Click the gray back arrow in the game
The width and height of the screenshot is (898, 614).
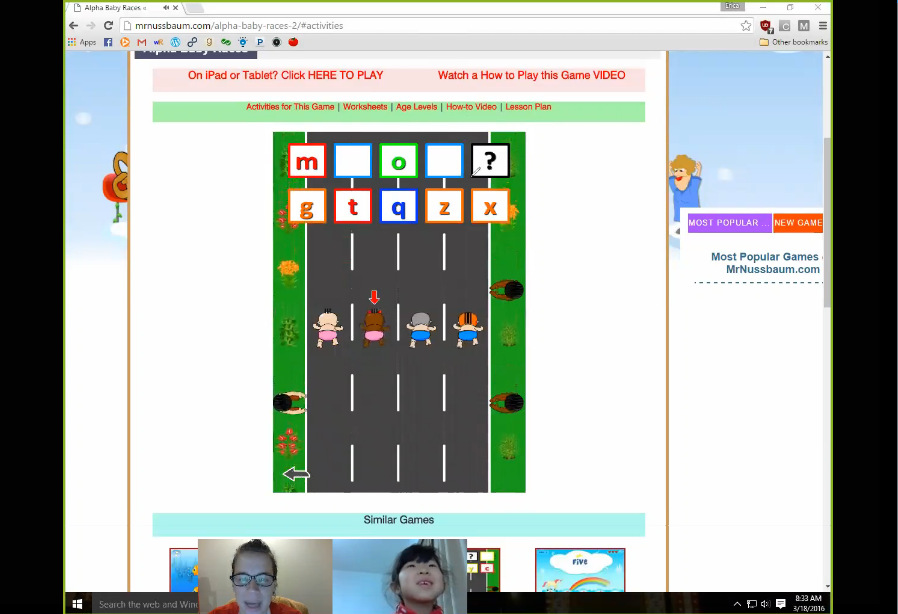pos(296,474)
